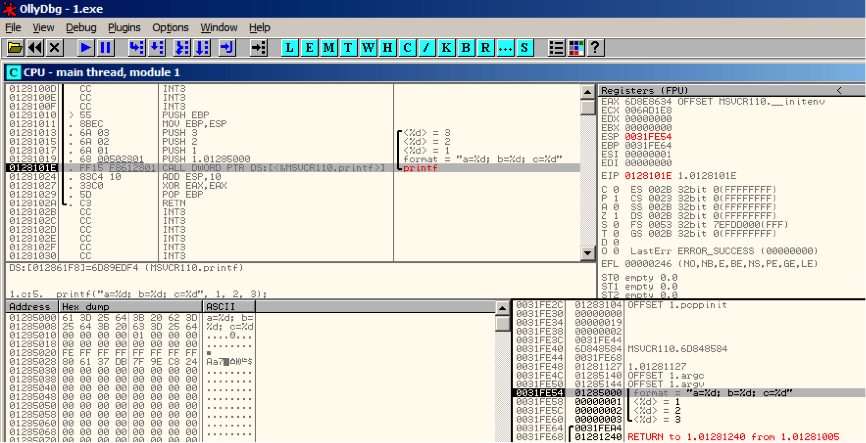Run the program with the play icon
866x443 pixels.
point(86,48)
